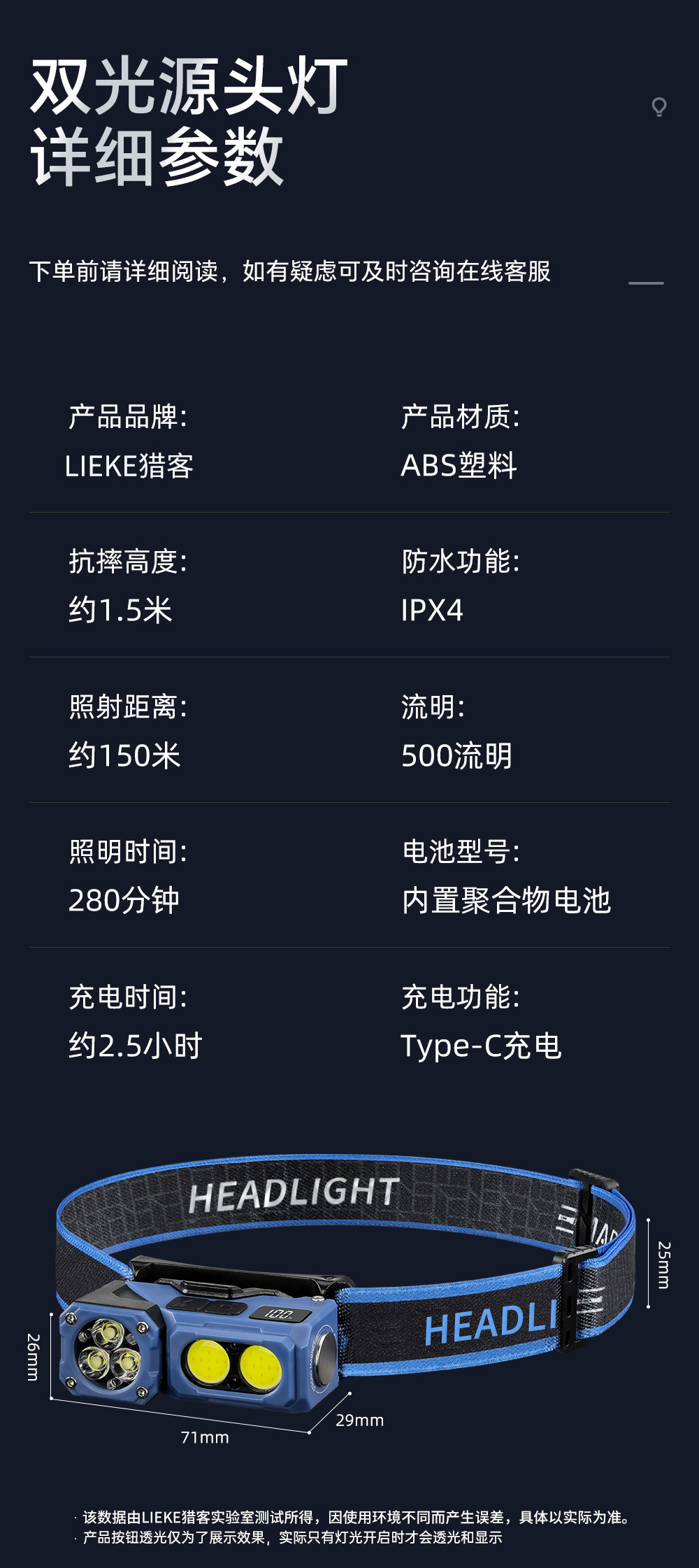This screenshot has height=1568, width=699.
Task: Click the round metal end cap on the headlamp
Action: coord(325,1349)
